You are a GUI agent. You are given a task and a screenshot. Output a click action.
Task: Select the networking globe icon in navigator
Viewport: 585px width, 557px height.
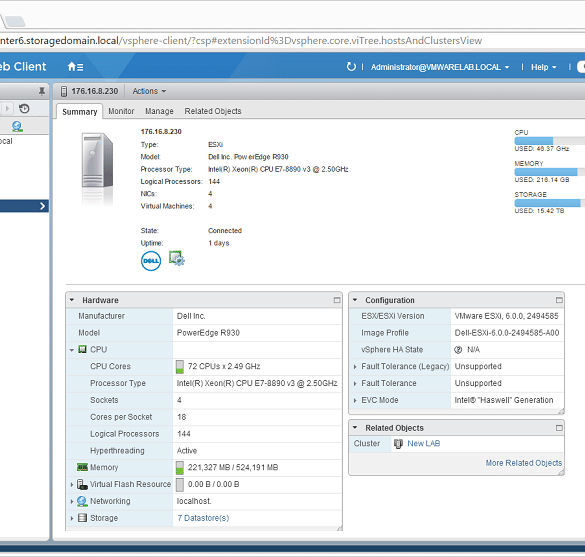click(17, 126)
